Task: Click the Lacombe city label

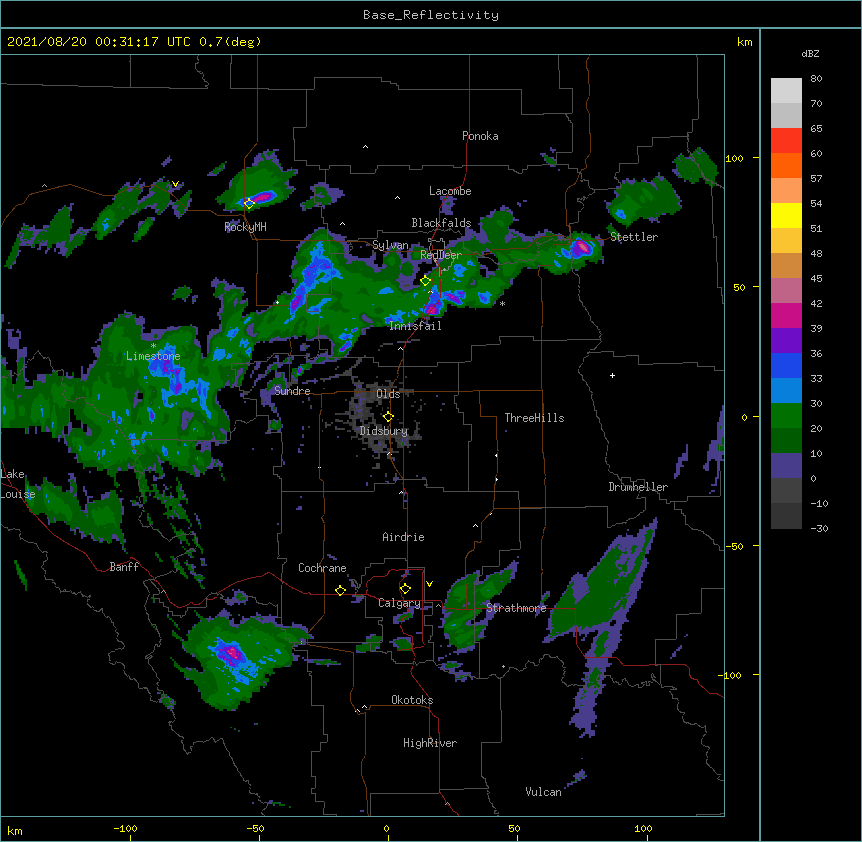Action: [x=450, y=191]
